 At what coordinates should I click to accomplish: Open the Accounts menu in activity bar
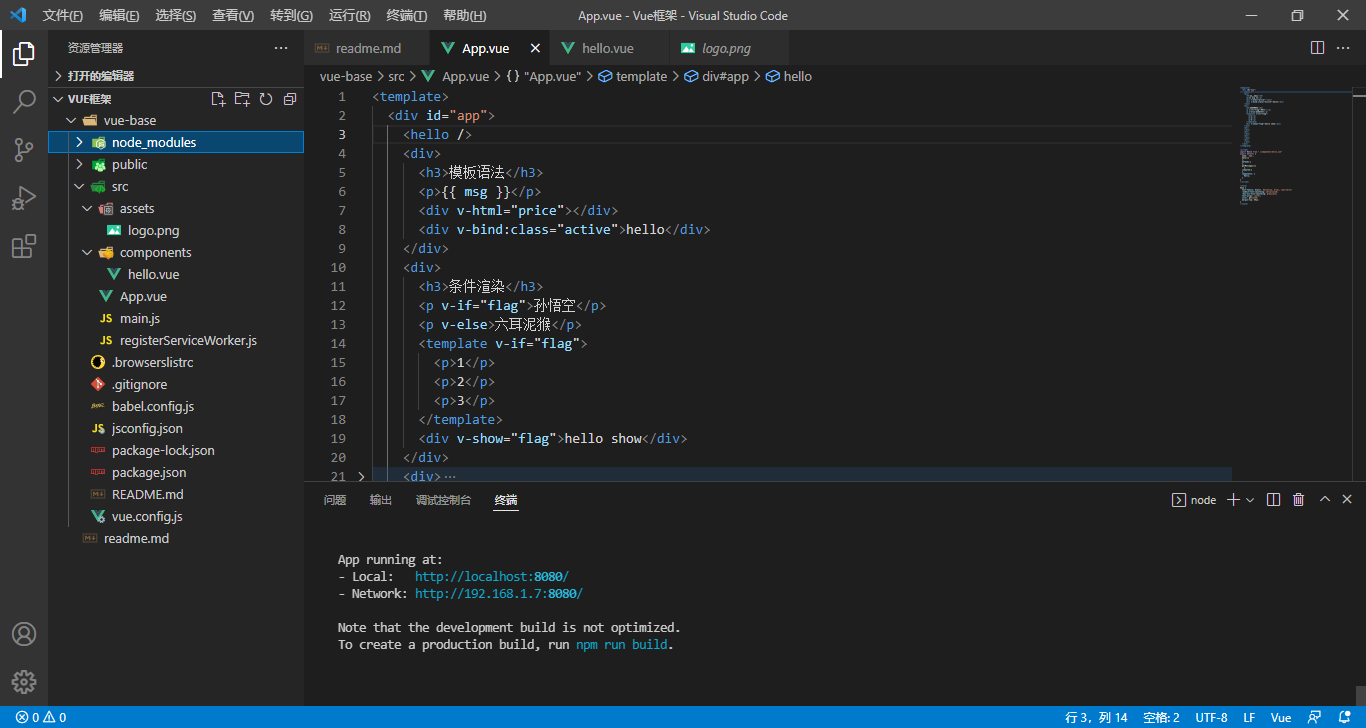pos(24,634)
